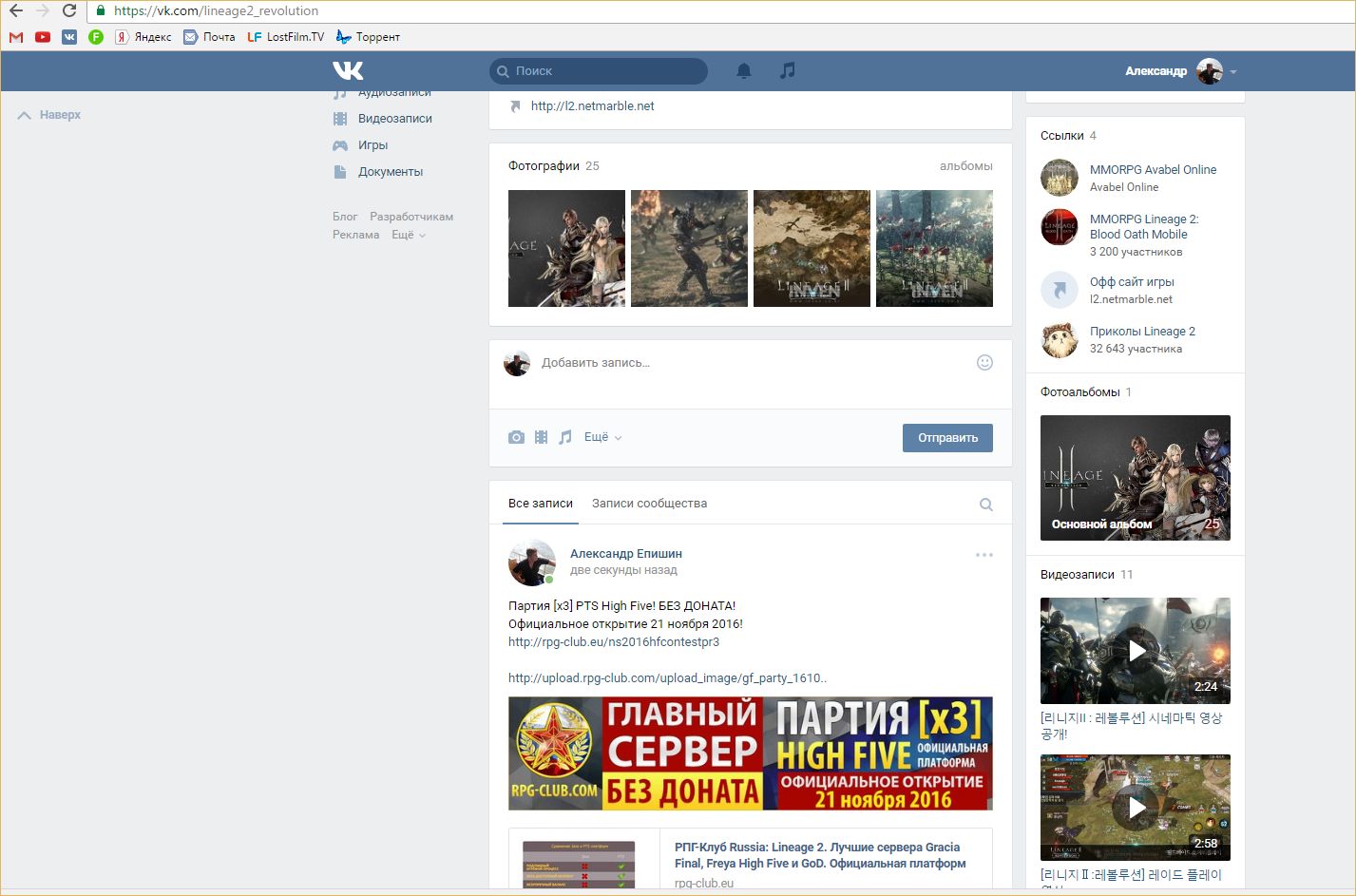
Task: Attach audio with note icon in post box
Action: (x=565, y=437)
